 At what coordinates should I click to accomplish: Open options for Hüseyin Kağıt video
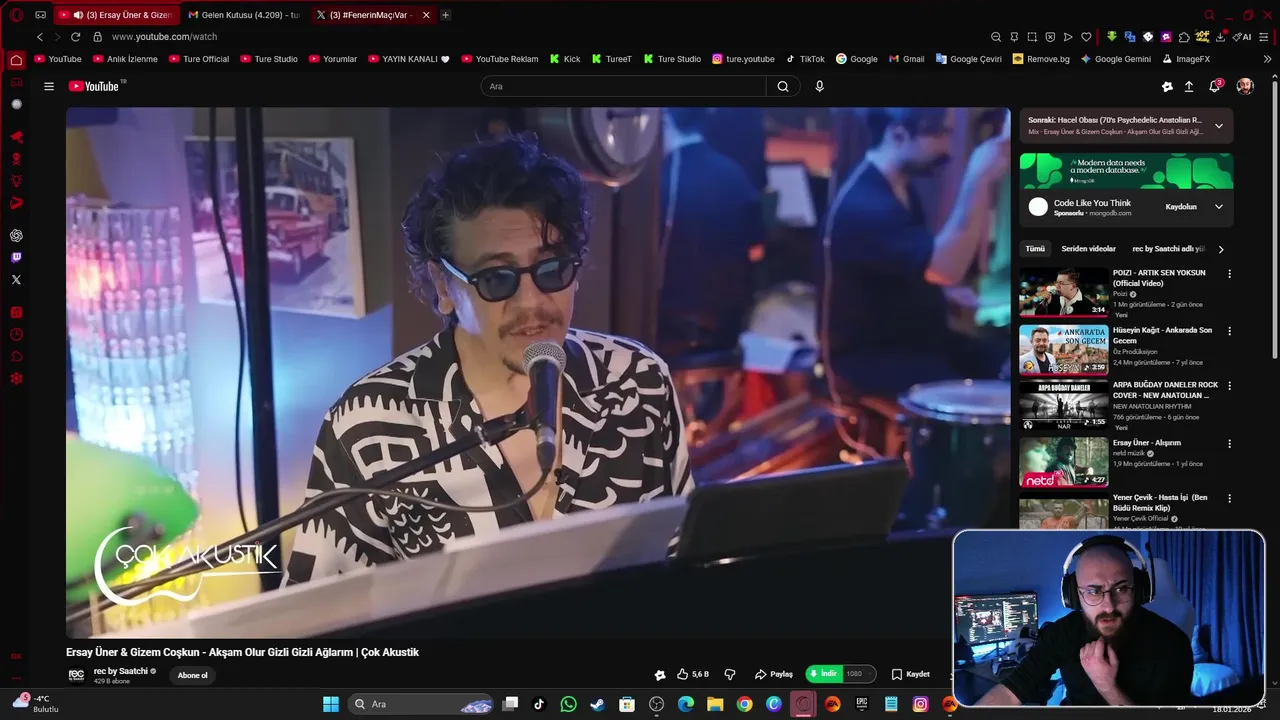pyautogui.click(x=1229, y=331)
